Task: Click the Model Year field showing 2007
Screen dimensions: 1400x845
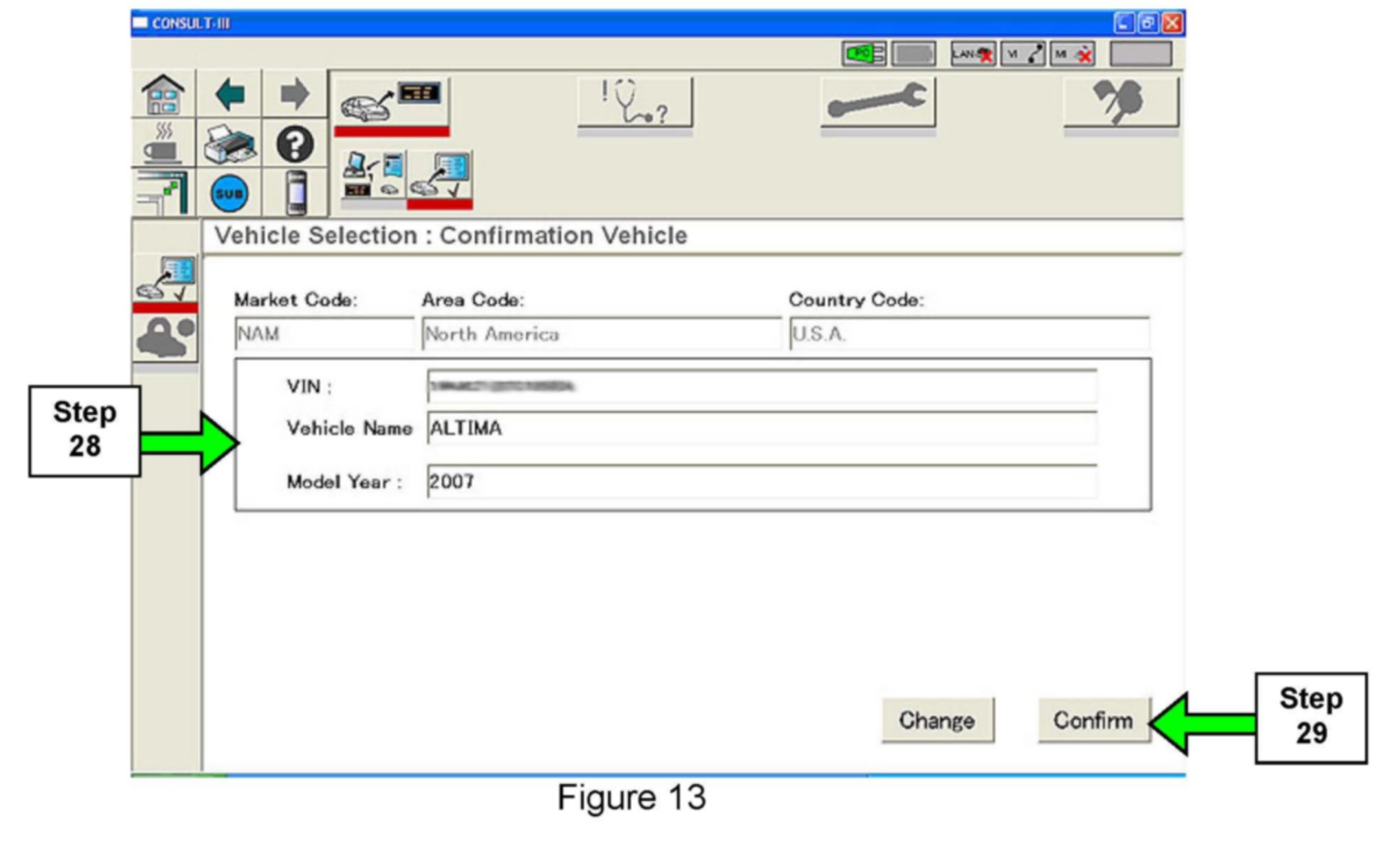Action: [761, 481]
